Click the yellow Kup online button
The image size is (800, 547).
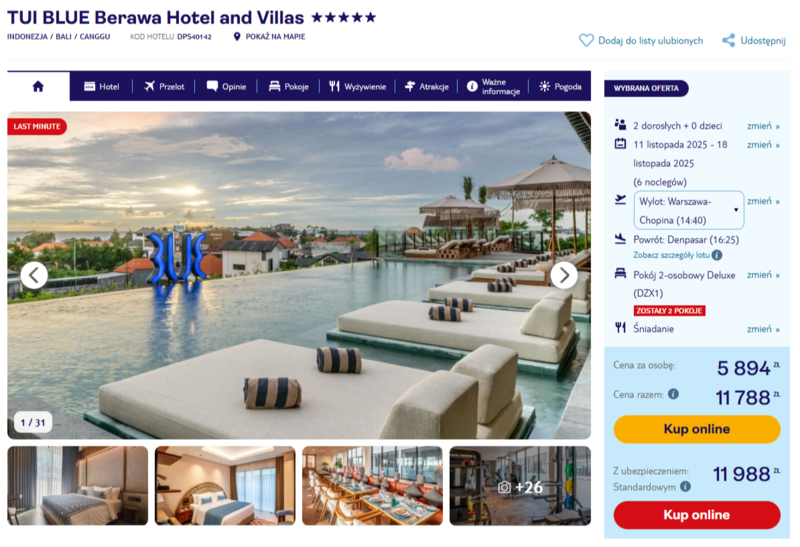click(x=697, y=429)
